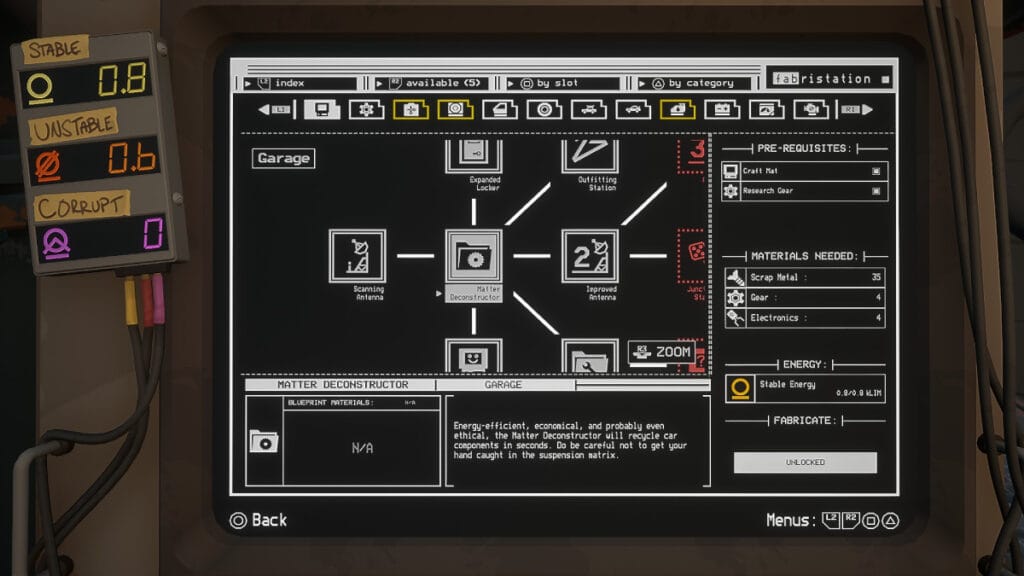
Task: Toggle the Research Gear prerequisite checkbox
Action: 878,189
